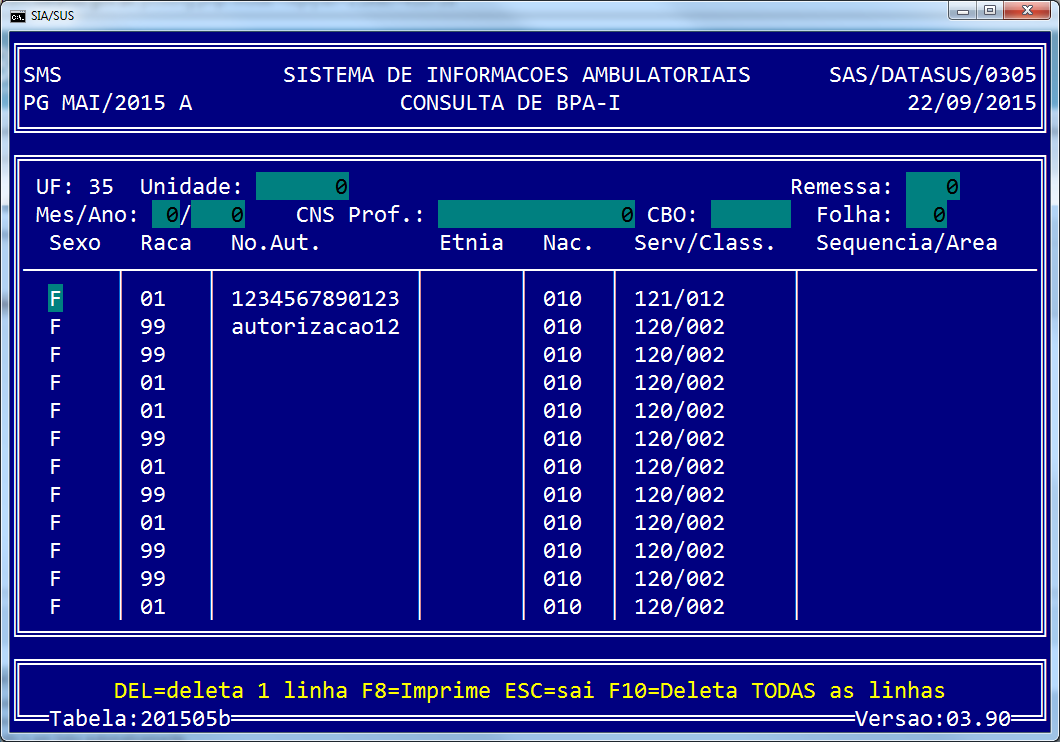Maximize the SIA/SUS console window
The image size is (1060, 742).
990,11
